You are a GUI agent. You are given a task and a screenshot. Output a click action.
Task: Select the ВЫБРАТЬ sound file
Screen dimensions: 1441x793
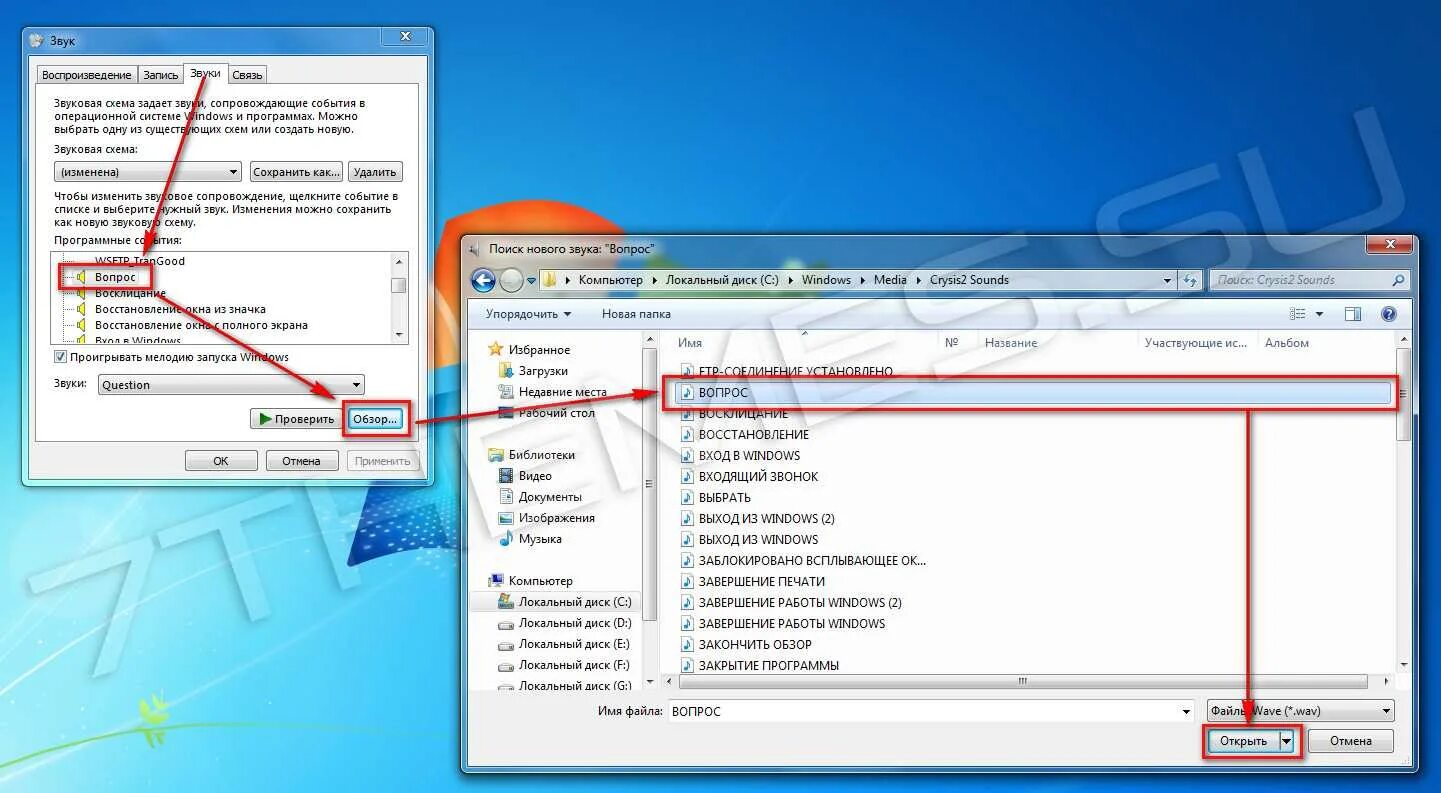[724, 498]
